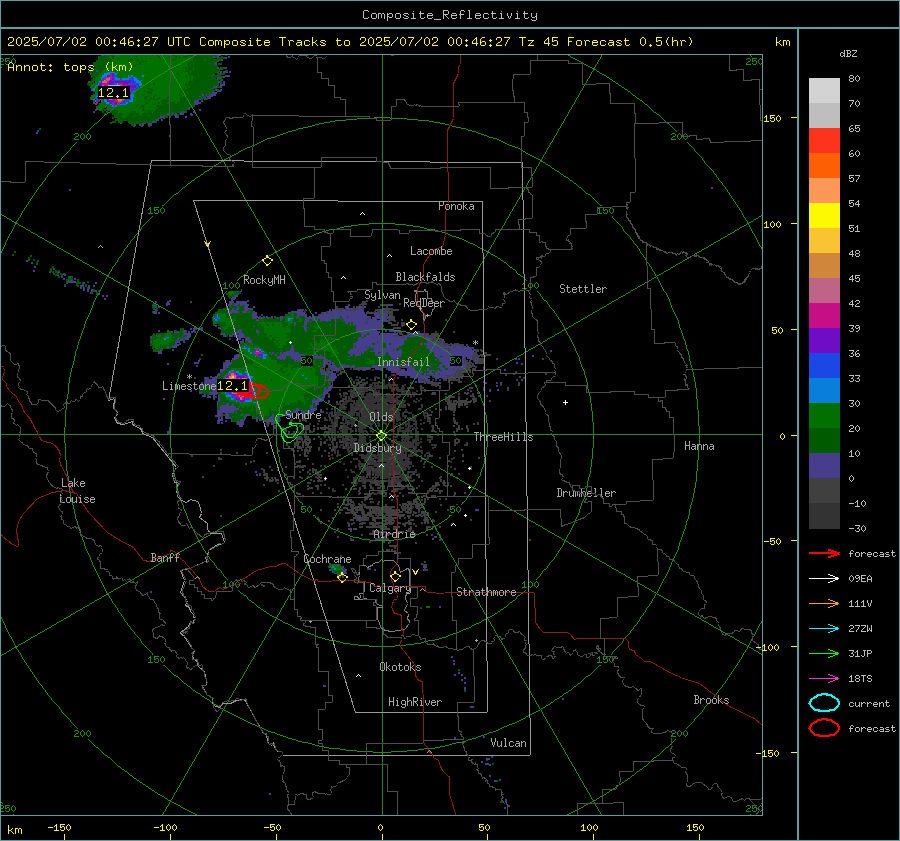
Task: Click the ThreeHills label
Action: pyautogui.click(x=503, y=437)
